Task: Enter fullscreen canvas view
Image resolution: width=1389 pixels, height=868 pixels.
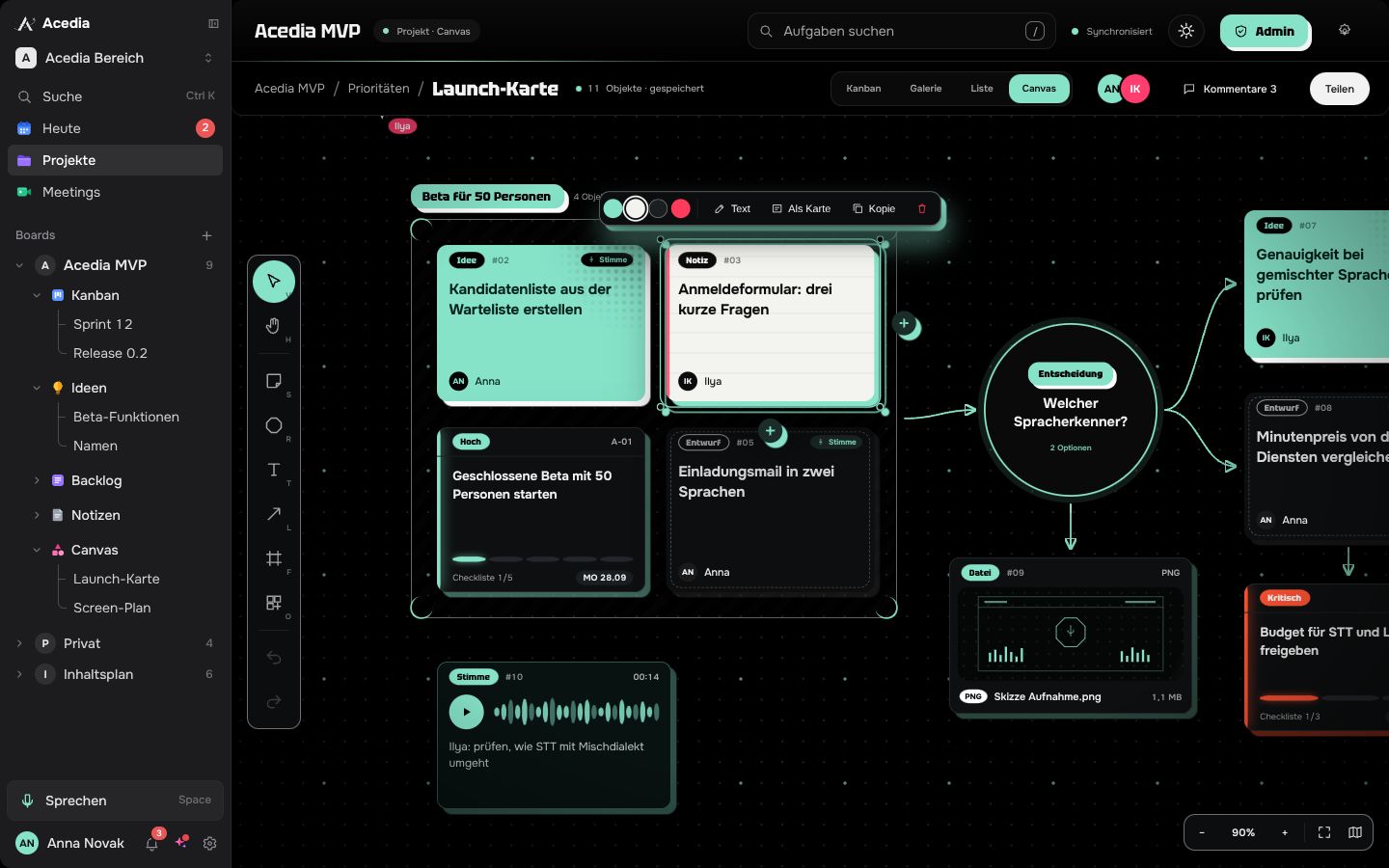Action: click(x=1324, y=832)
